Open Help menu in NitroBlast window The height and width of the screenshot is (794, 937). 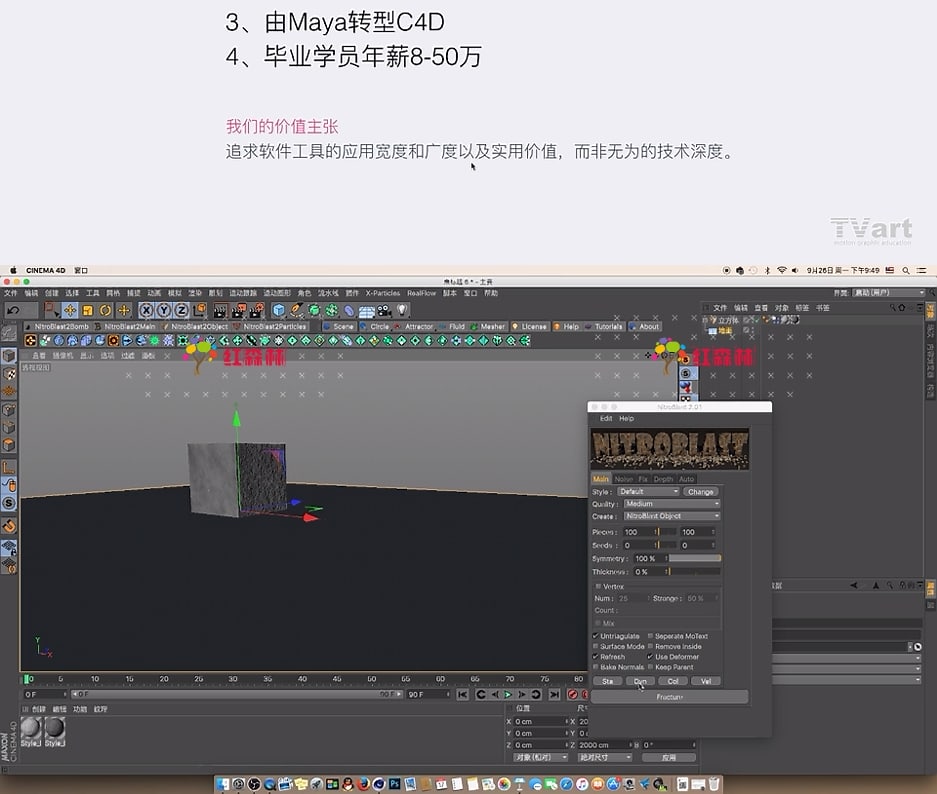(x=626, y=419)
